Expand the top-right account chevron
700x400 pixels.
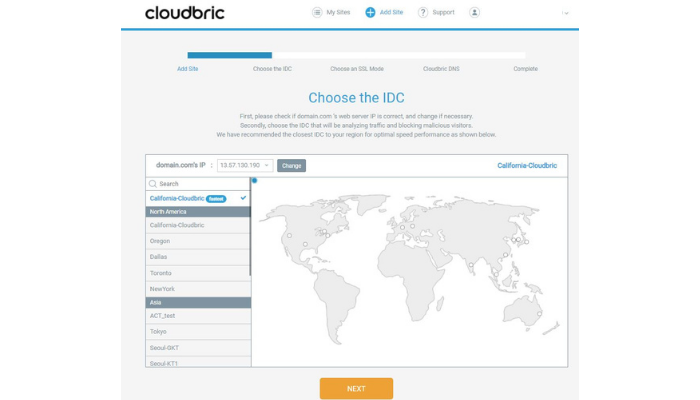click(x=566, y=13)
